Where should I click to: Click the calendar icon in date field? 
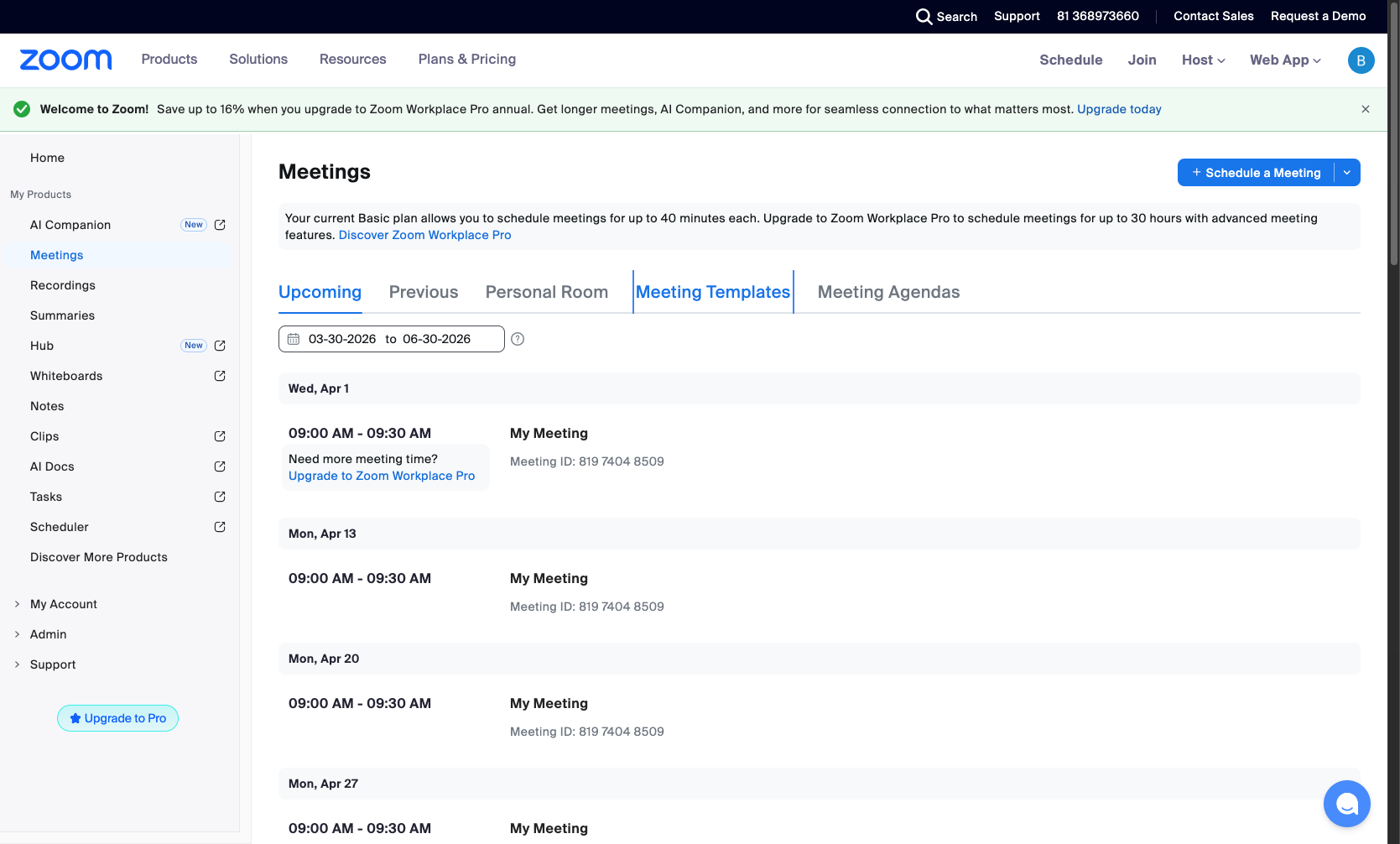pyautogui.click(x=294, y=339)
